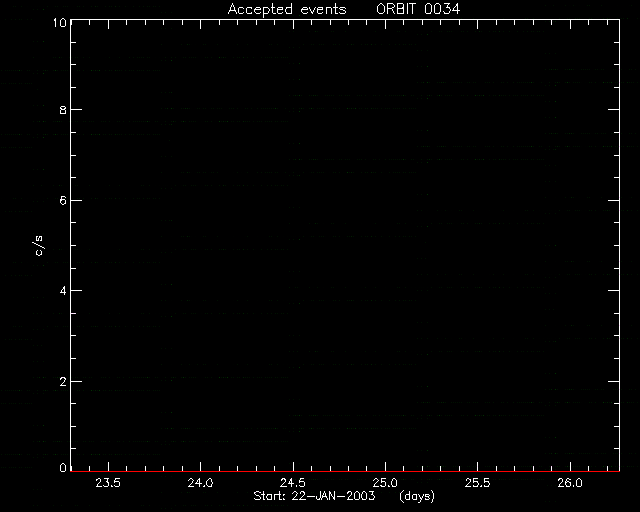640x512 pixels.
Task: Click the y-axis tick label 0
Action: [63, 468]
